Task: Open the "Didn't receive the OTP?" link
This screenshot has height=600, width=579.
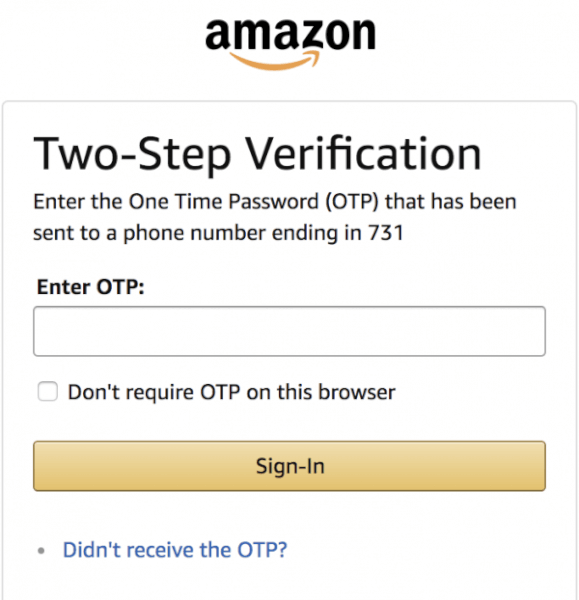Action: pyautogui.click(x=175, y=550)
